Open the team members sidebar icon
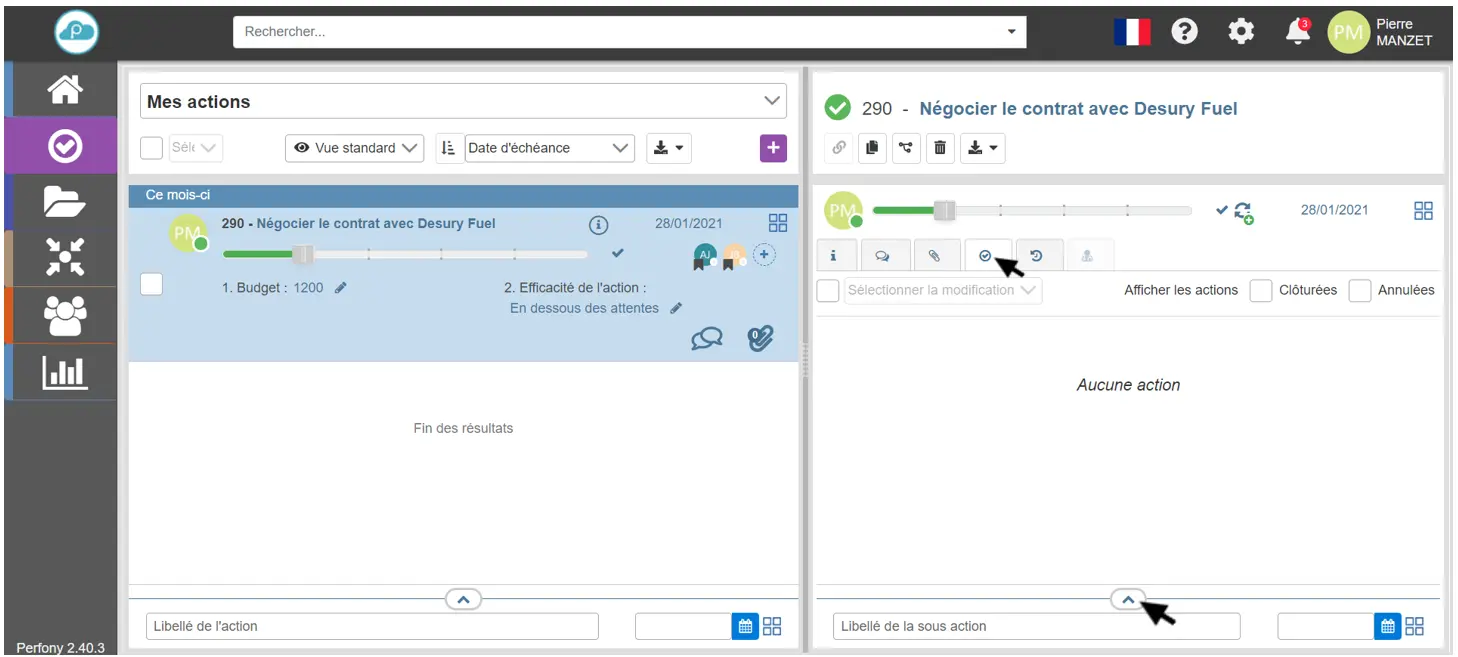1458x657 pixels. [65, 316]
